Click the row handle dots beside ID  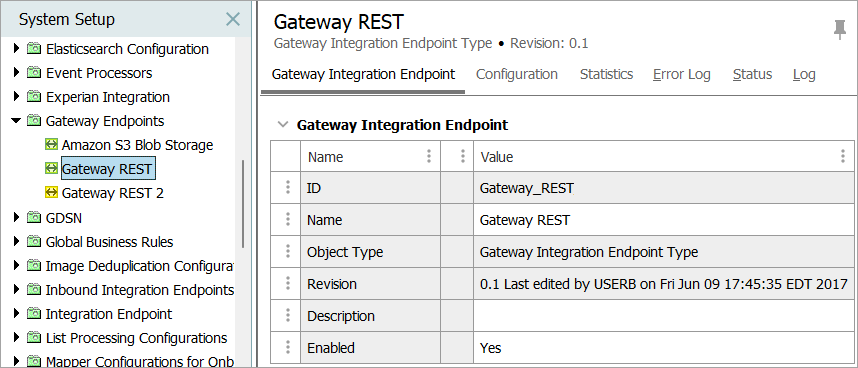(287, 188)
